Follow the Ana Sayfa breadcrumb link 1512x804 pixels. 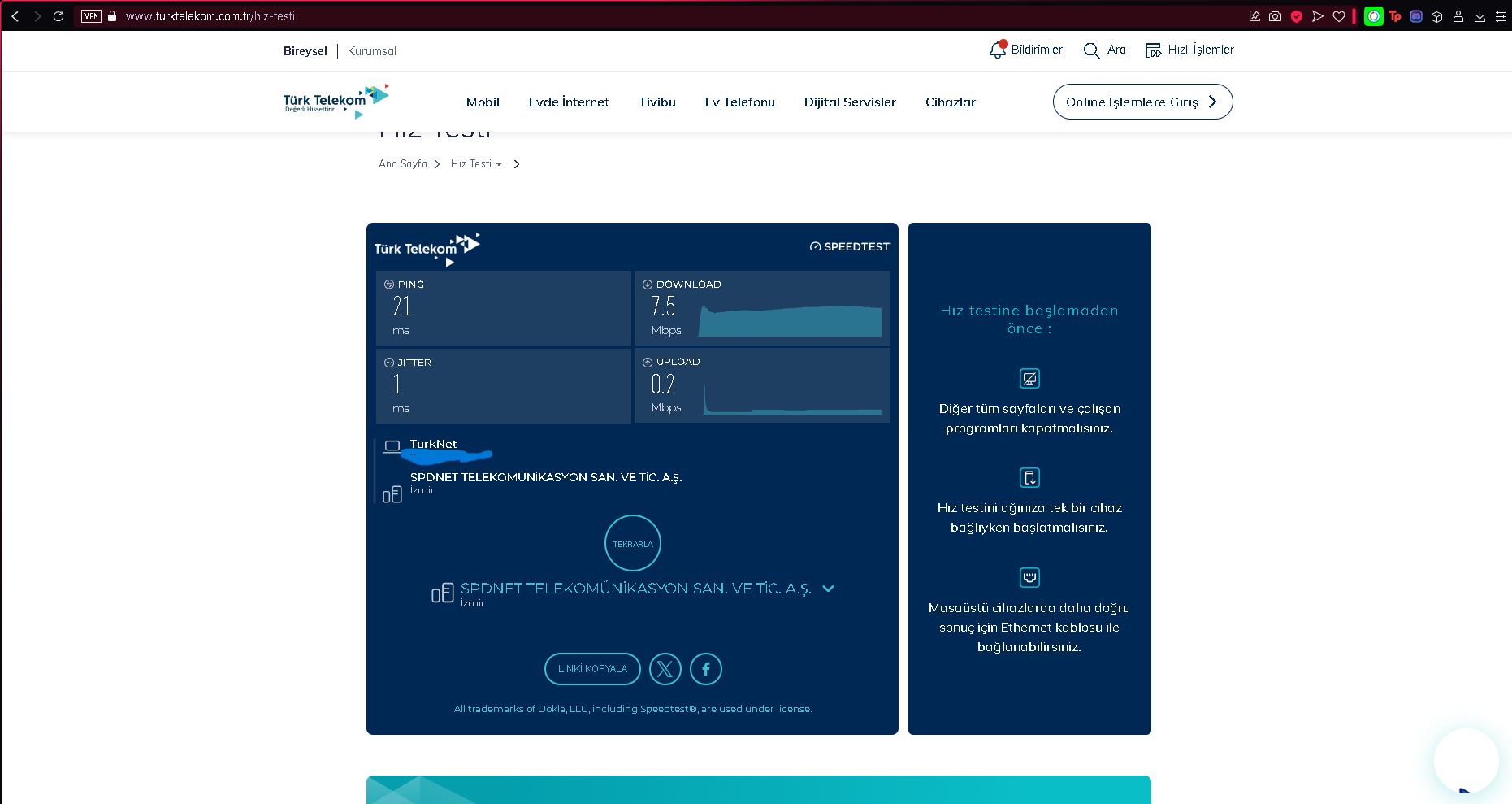(403, 164)
